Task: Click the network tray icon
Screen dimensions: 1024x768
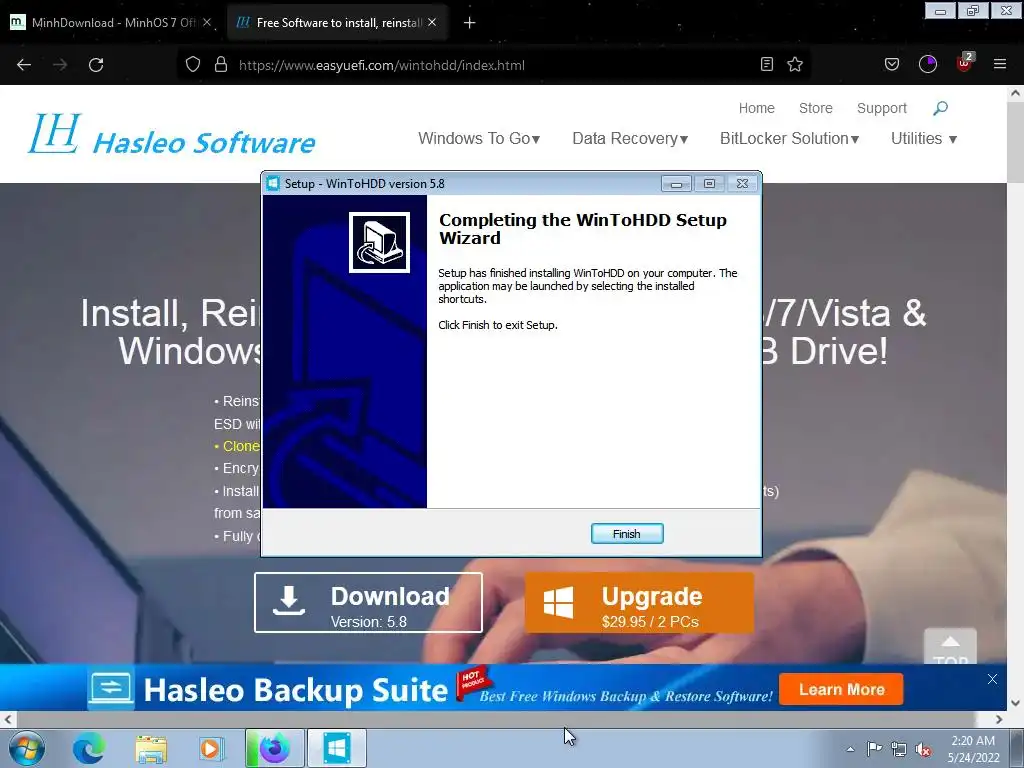Action: pyautogui.click(x=899, y=749)
